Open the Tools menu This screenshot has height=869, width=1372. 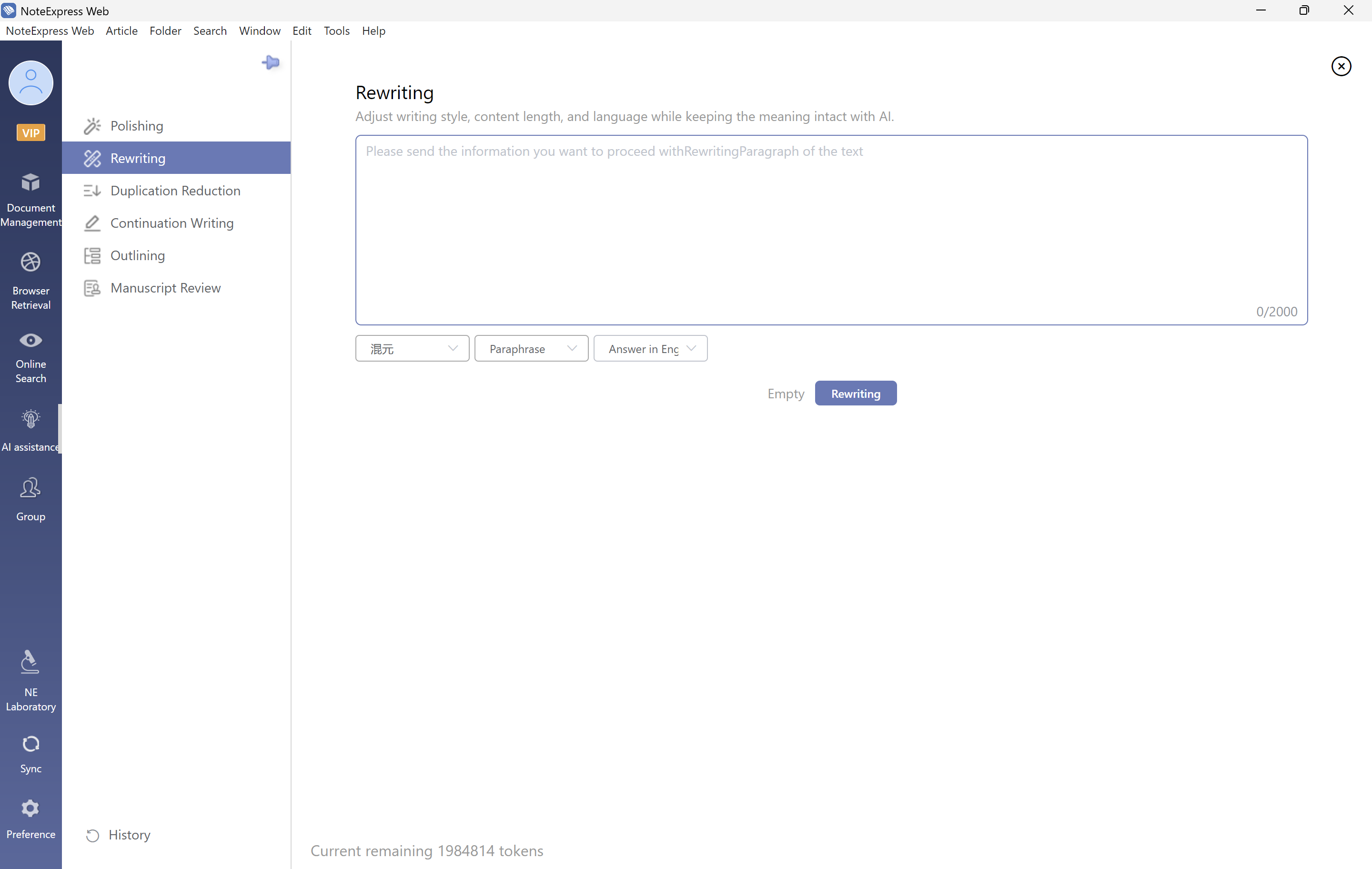point(336,31)
